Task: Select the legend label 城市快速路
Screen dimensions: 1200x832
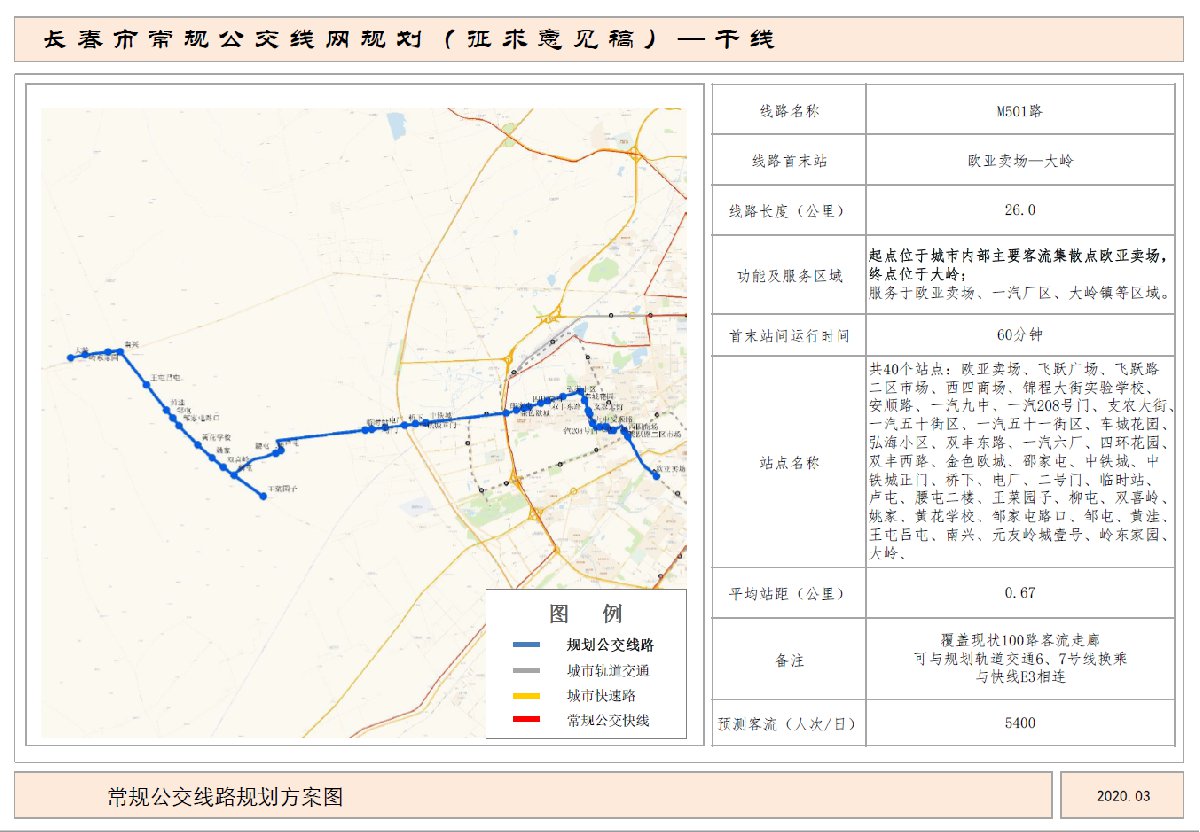Action: (601, 695)
